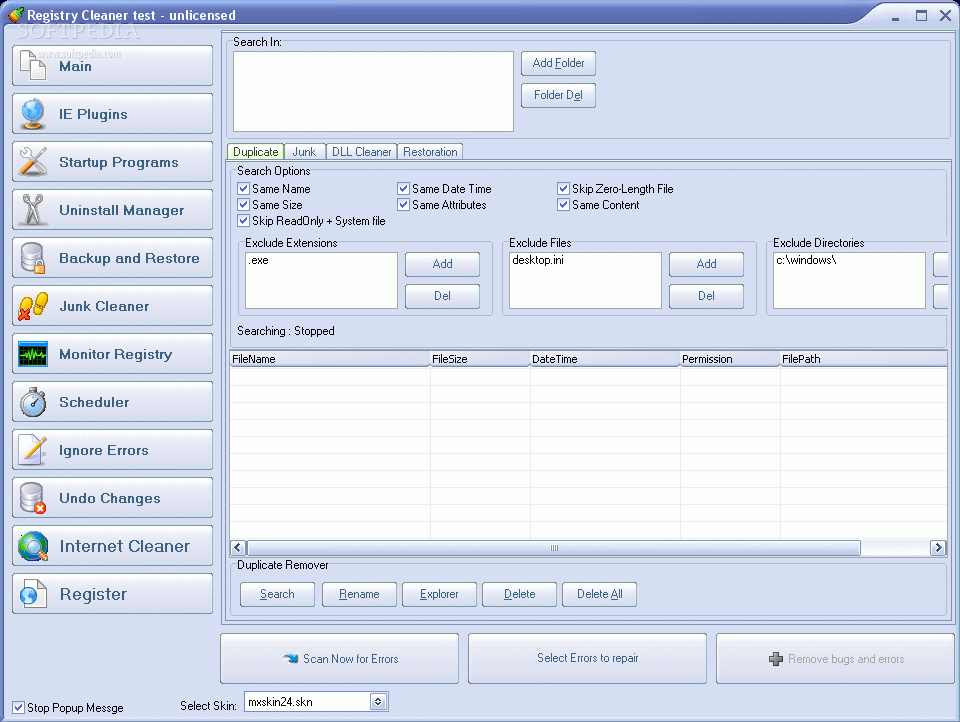This screenshot has width=960, height=722.
Task: Click the horizontal scrollbar thumb
Action: pos(553,547)
